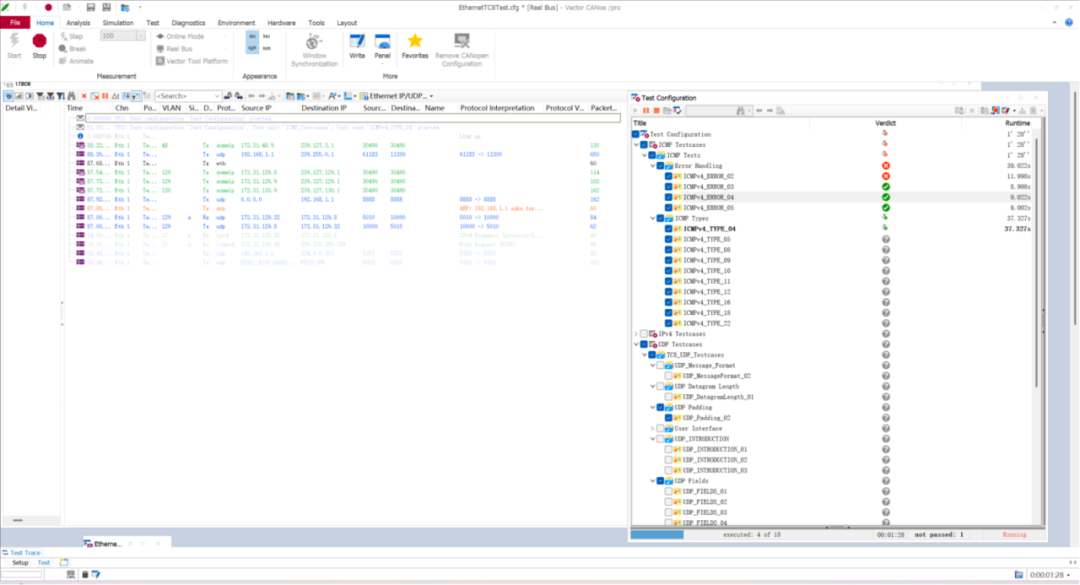Click the 'not passed: 1' status text
Image resolution: width=1080 pixels, height=585 pixels.
click(x=939, y=535)
